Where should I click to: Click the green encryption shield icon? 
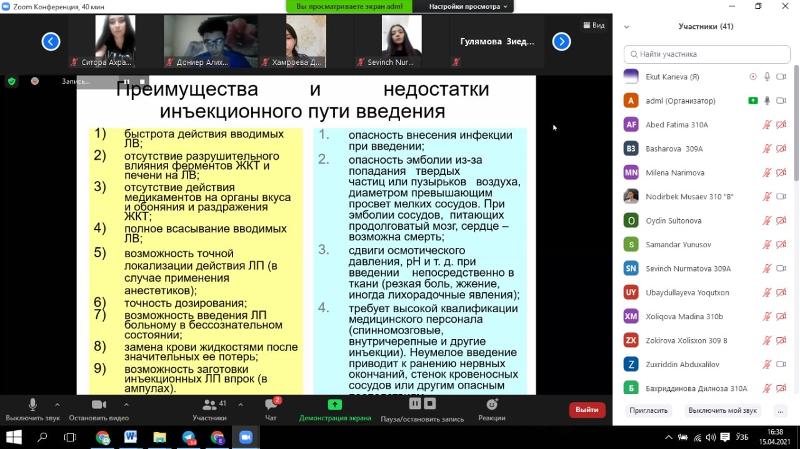pyautogui.click(x=12, y=81)
